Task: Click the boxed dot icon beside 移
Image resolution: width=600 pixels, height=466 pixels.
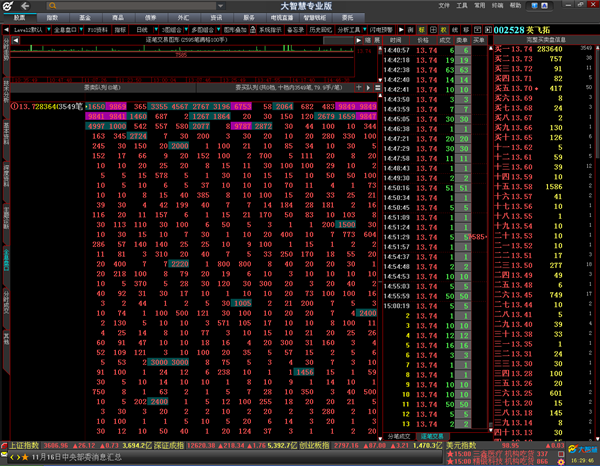Action: pos(478,29)
